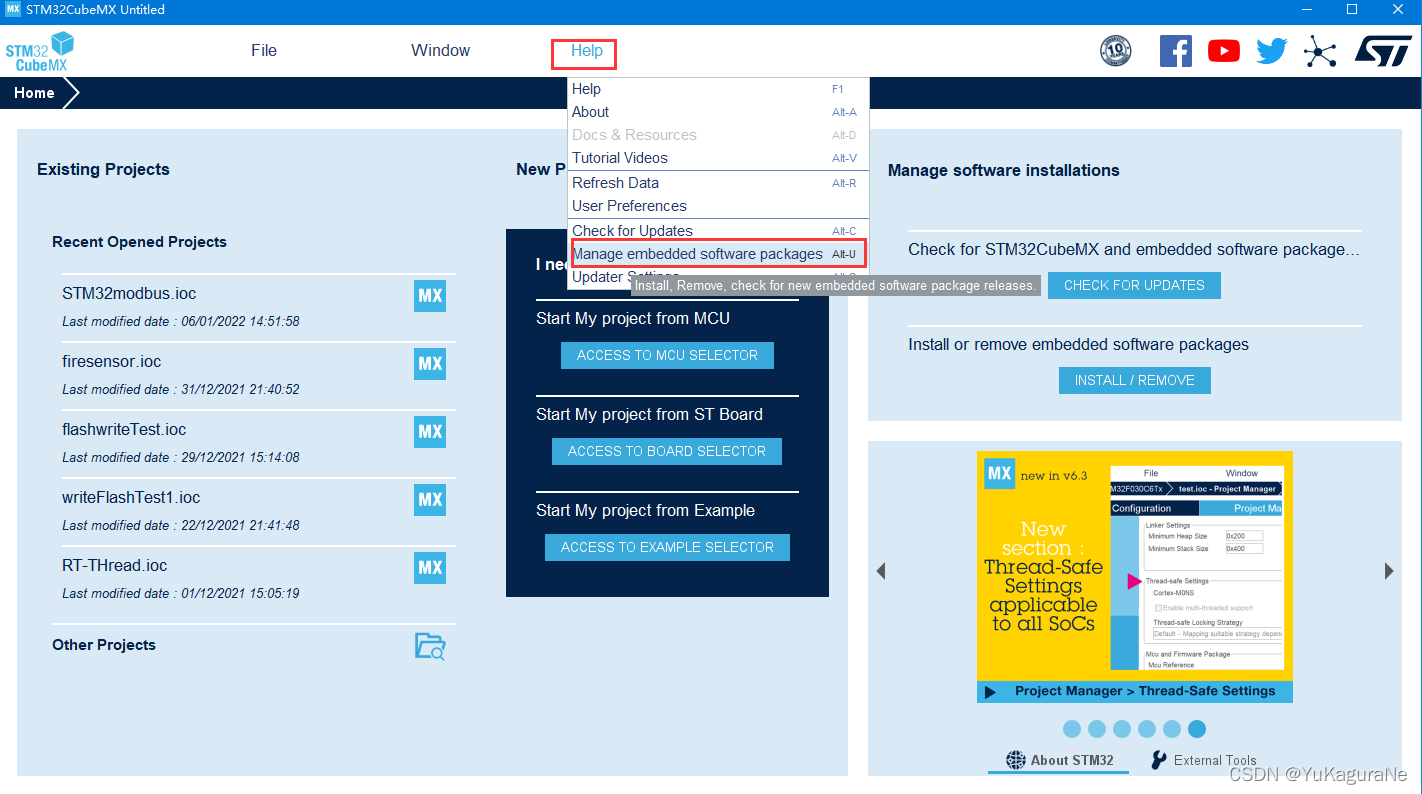Open the ST Twitter page icon
Image resolution: width=1422 pixels, height=794 pixels.
(1272, 51)
